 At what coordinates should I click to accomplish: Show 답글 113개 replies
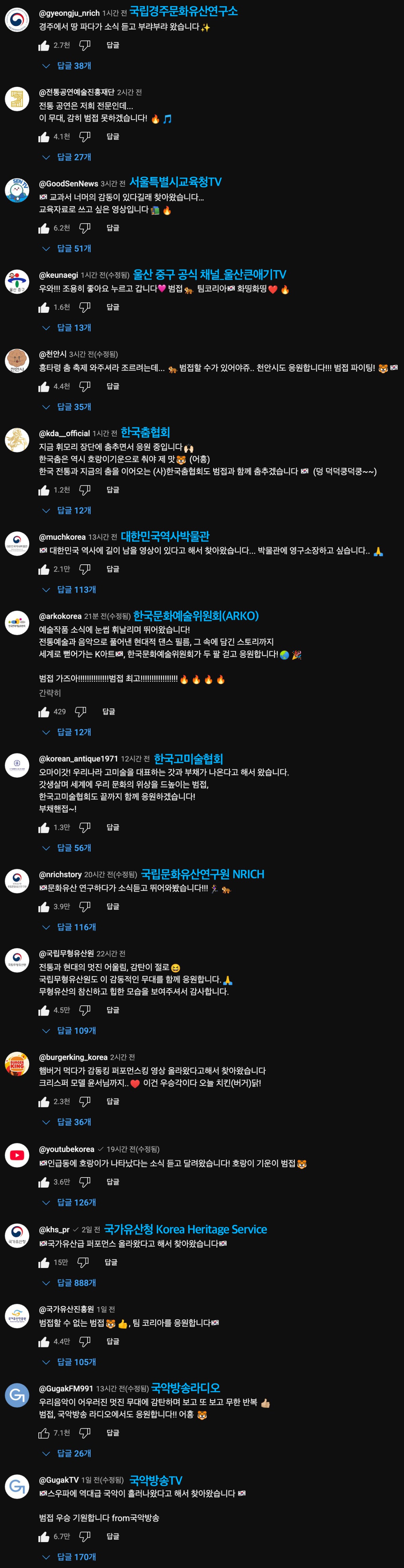[x=69, y=590]
